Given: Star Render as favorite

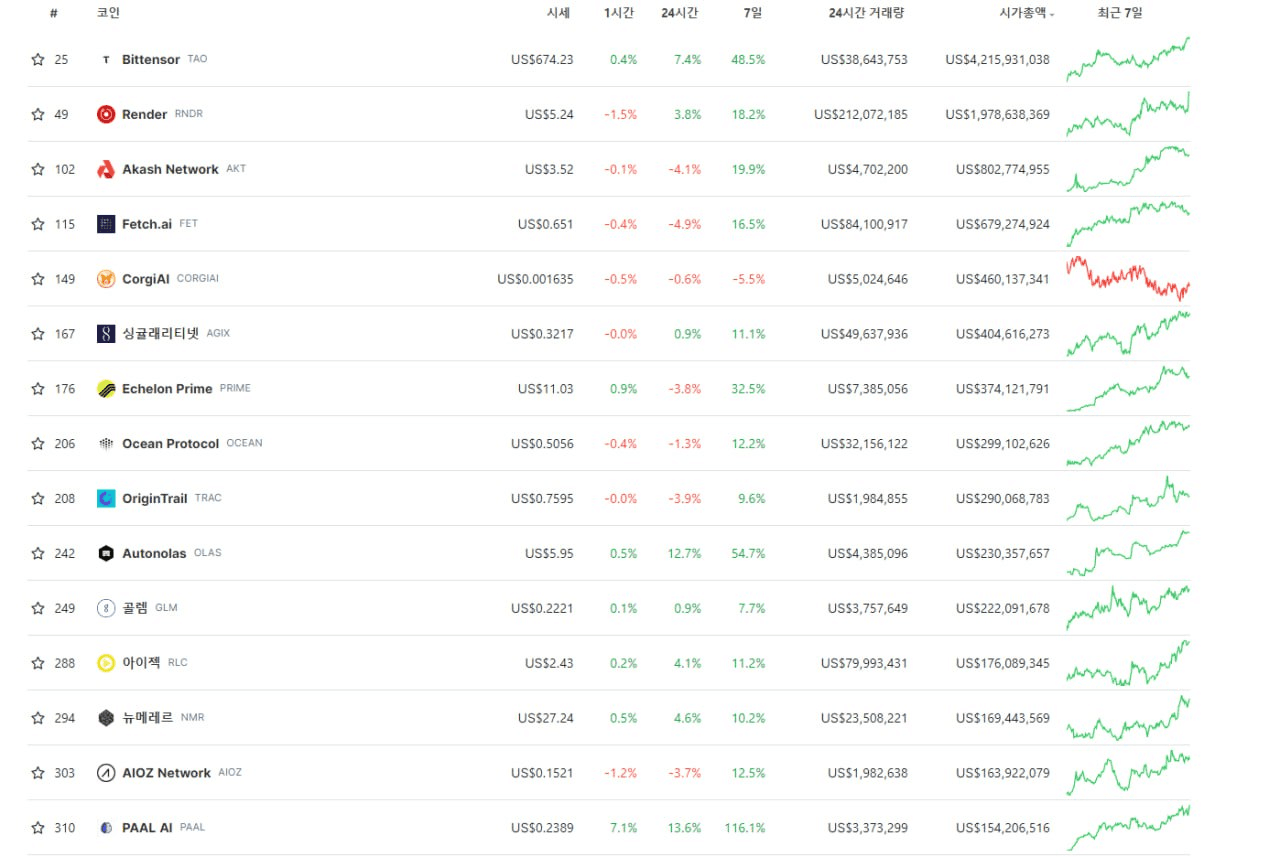Looking at the screenshot, I should click(38, 115).
